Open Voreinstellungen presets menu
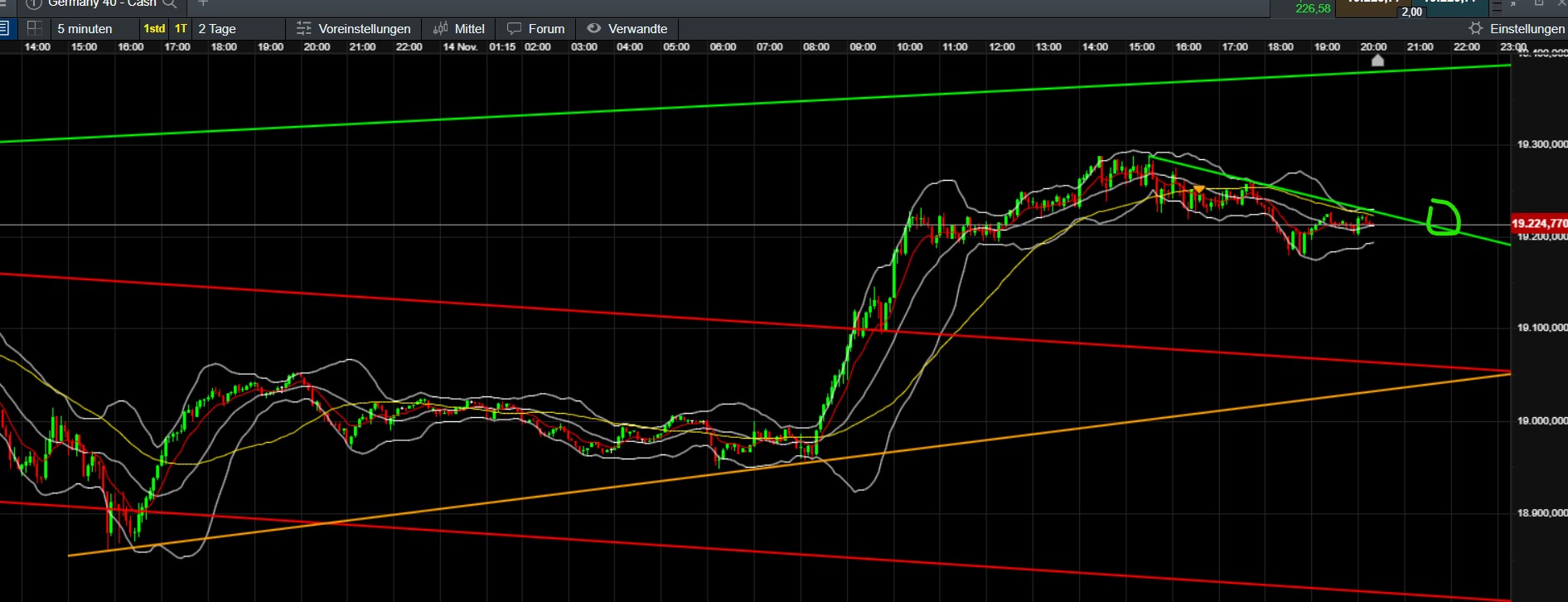Screen dimensions: 1568x602 click(354, 28)
